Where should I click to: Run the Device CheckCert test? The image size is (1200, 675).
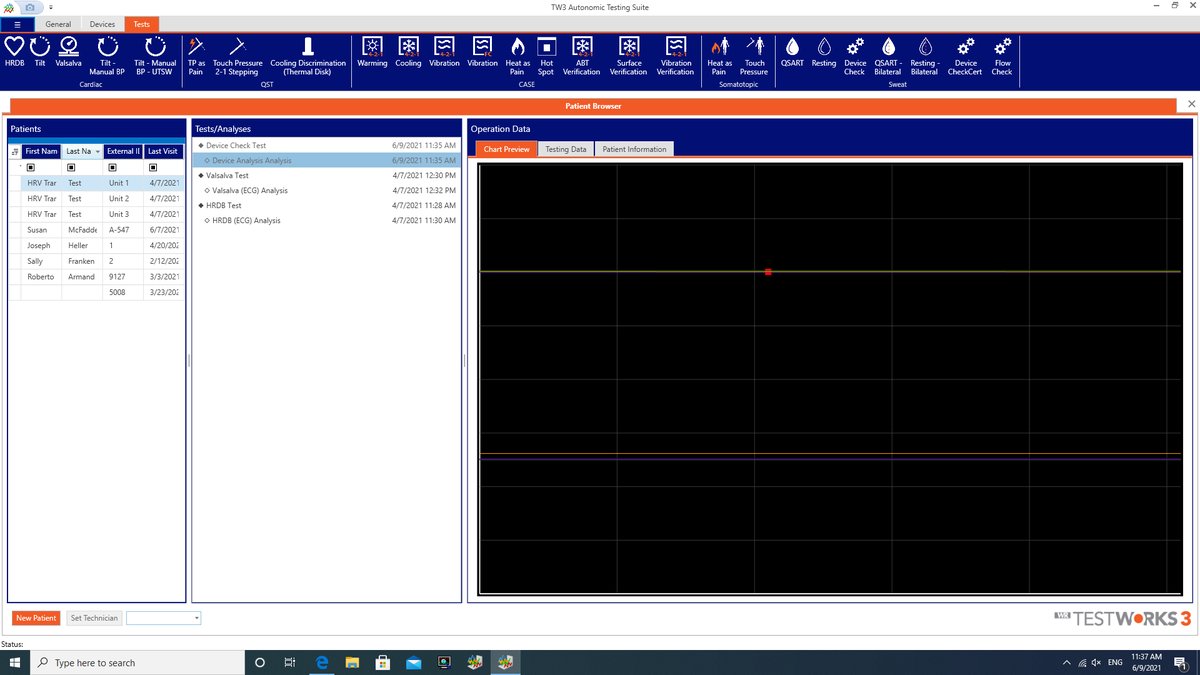pos(965,55)
